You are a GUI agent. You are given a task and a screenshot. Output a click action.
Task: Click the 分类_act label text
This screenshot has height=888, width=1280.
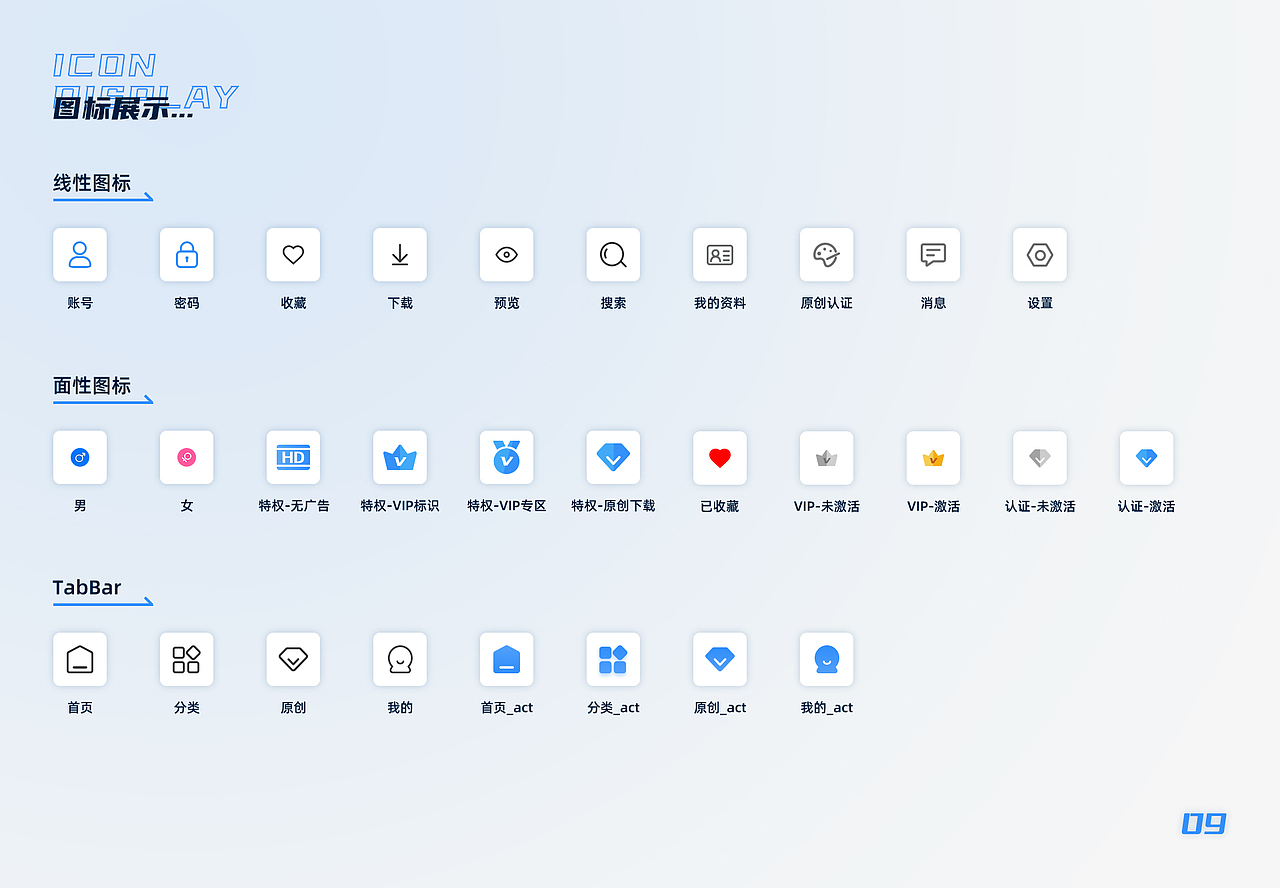[613, 708]
